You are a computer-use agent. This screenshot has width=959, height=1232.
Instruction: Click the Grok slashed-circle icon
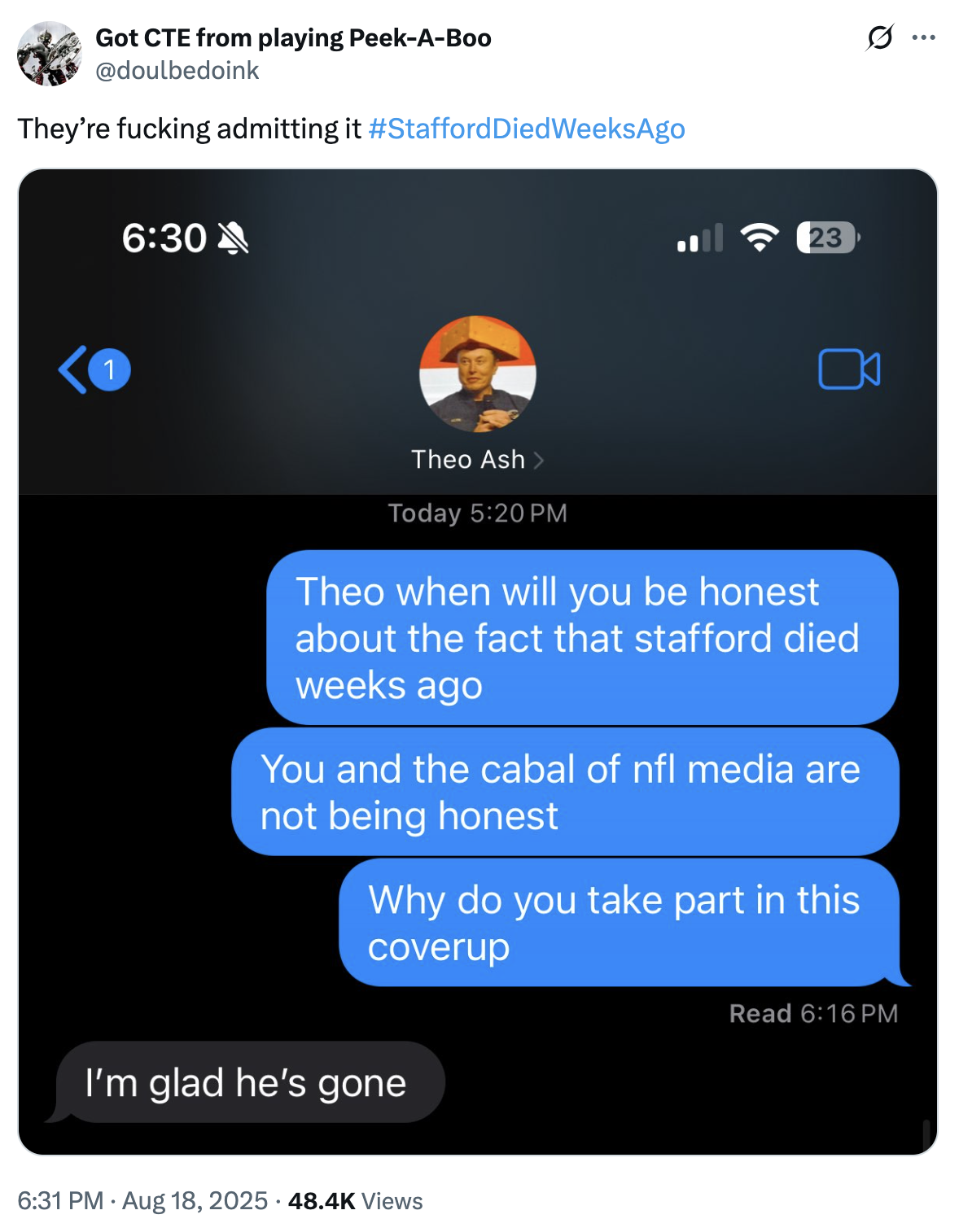click(880, 37)
